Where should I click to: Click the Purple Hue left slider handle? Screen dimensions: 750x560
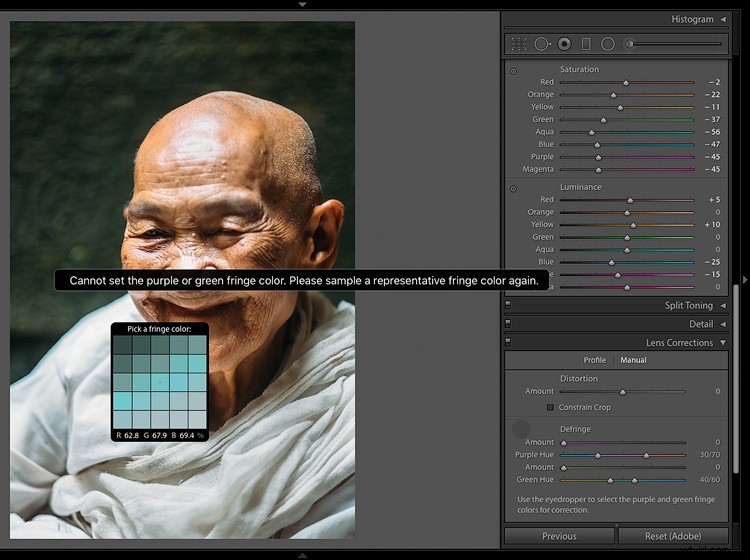pos(598,455)
